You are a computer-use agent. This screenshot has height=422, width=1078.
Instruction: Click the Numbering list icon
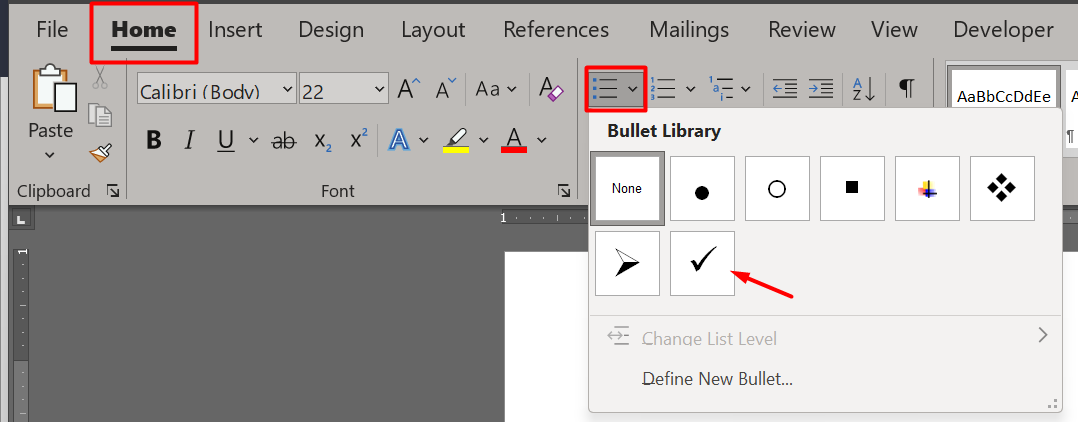point(663,89)
